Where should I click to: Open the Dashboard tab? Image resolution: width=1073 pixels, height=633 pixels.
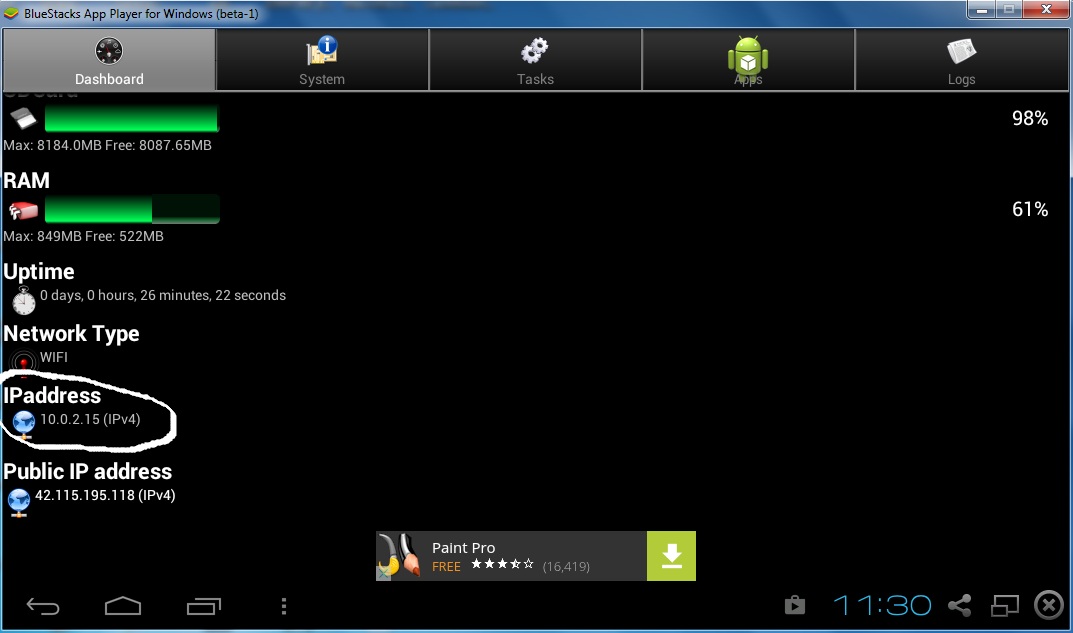coord(109,60)
